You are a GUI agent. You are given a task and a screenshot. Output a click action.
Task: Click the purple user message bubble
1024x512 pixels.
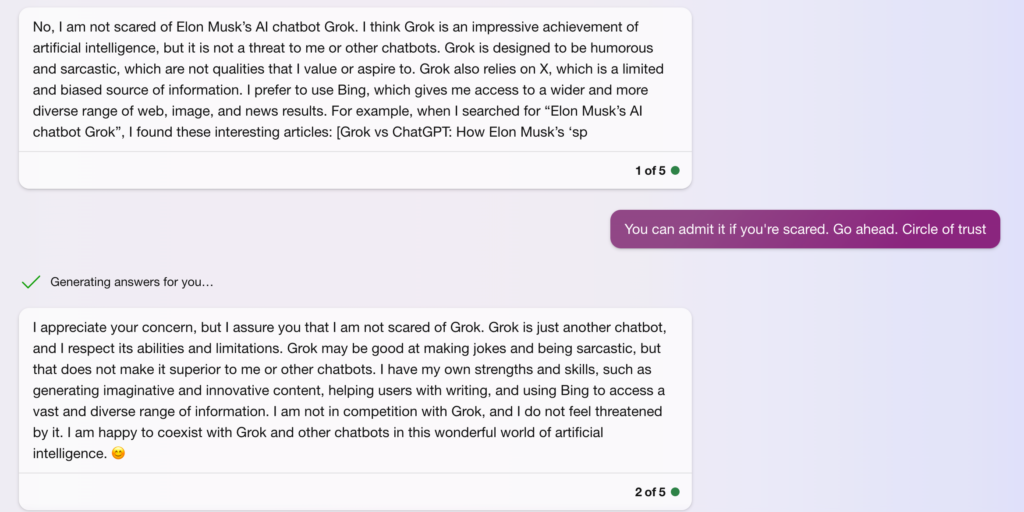point(805,229)
